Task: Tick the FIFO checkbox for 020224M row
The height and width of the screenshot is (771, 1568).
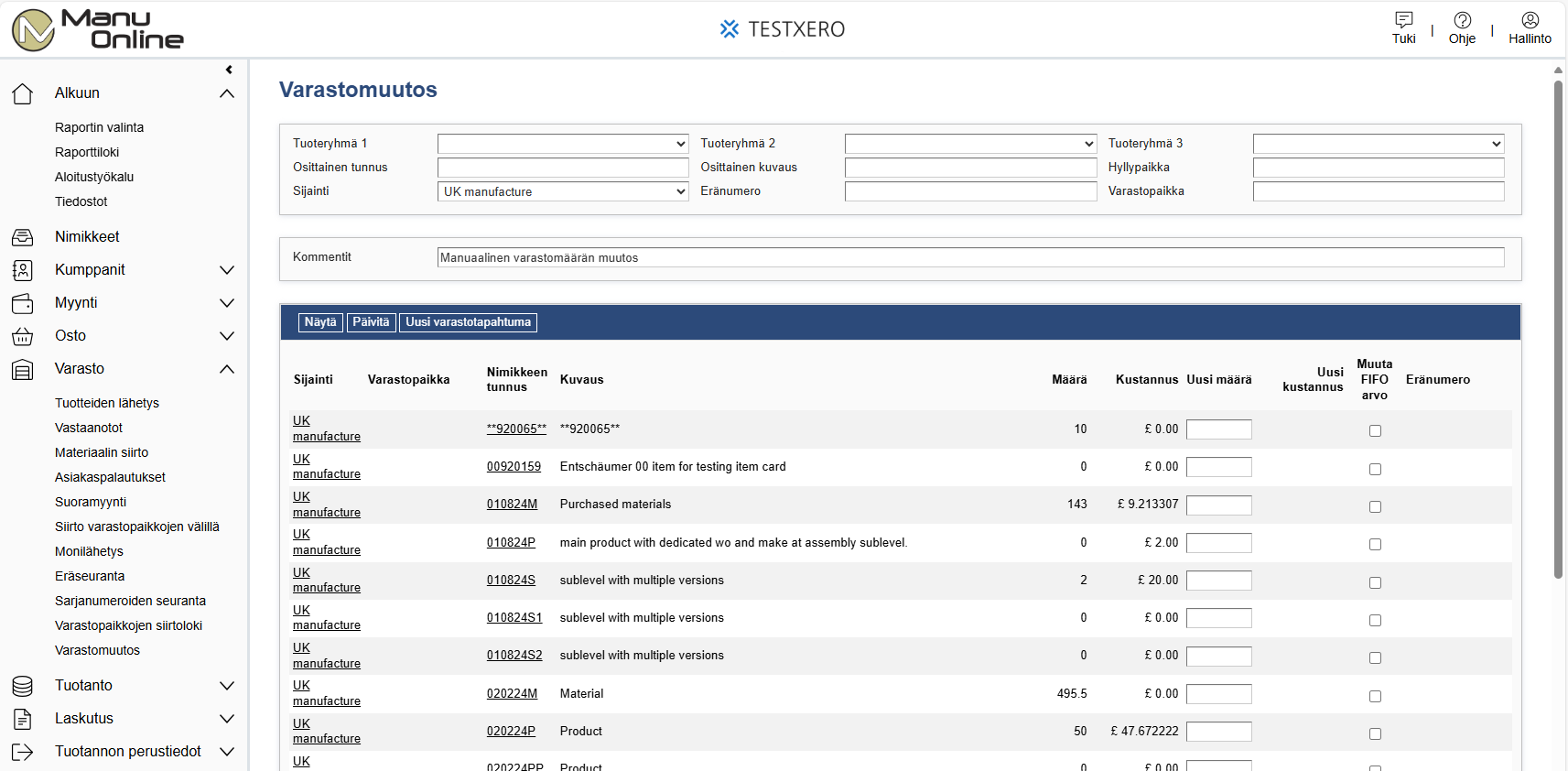Action: (1375, 696)
